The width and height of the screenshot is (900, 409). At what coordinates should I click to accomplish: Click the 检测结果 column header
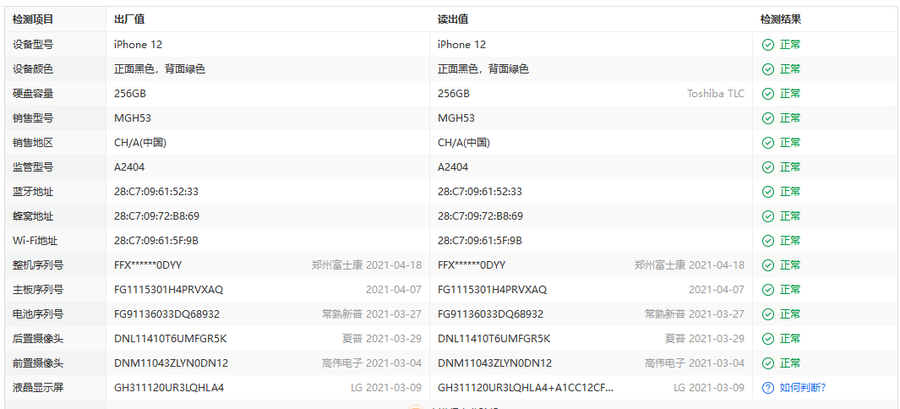[781, 20]
